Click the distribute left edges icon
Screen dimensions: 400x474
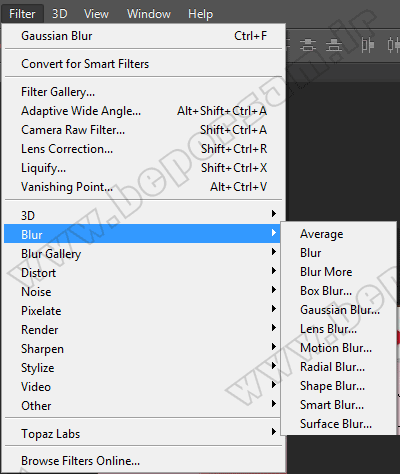[x=368, y=45]
